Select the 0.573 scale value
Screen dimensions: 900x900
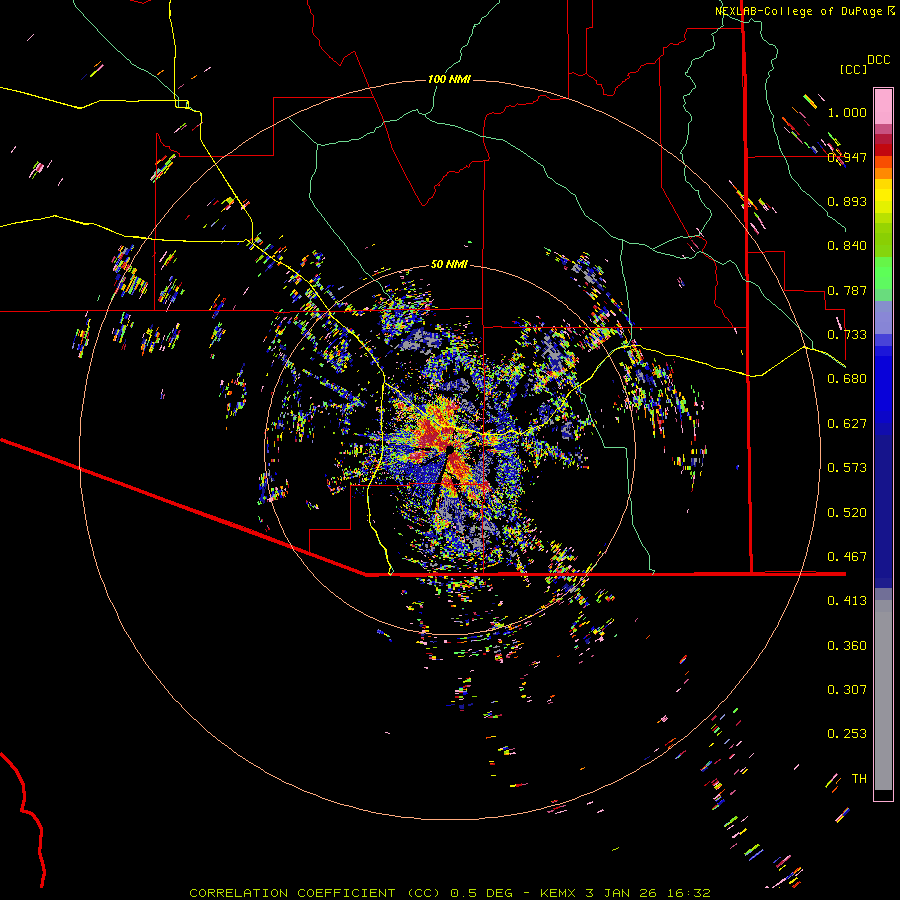847,467
